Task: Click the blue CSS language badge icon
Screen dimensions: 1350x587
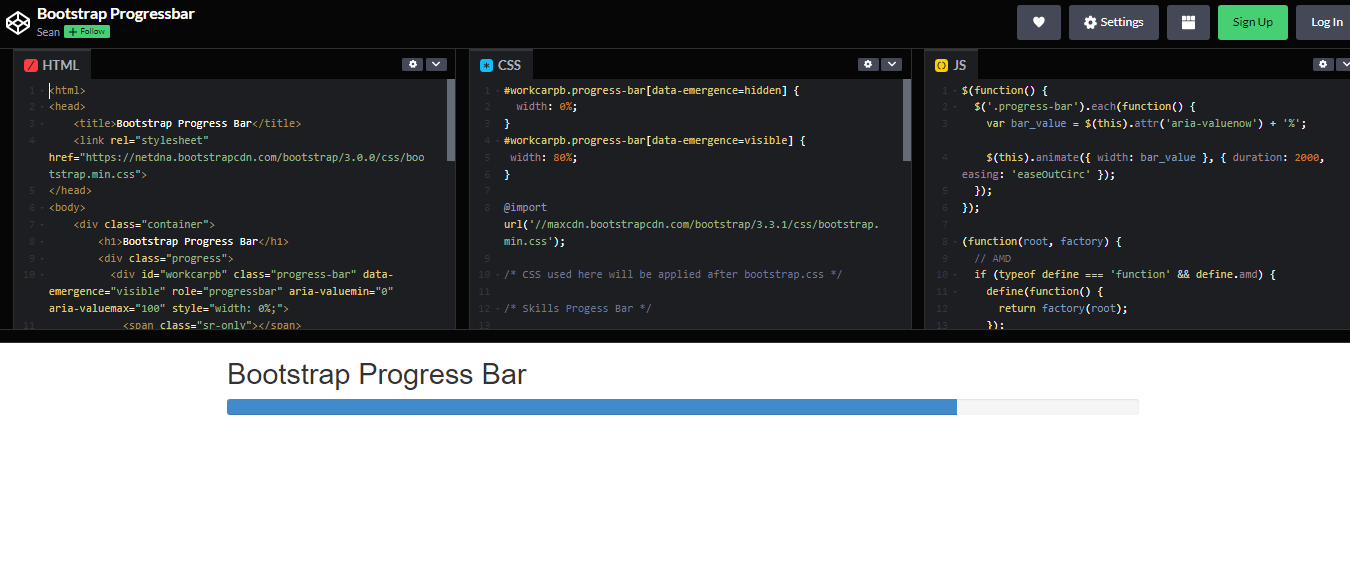Action: 487,63
